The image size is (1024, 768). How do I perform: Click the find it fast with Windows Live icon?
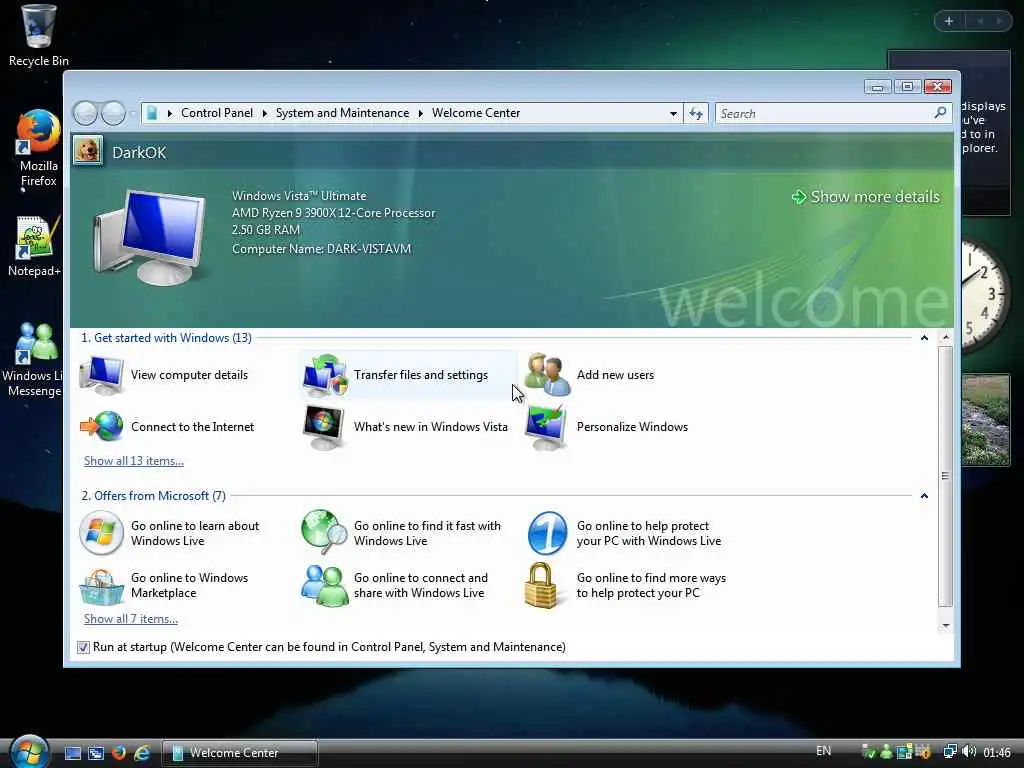(x=325, y=532)
